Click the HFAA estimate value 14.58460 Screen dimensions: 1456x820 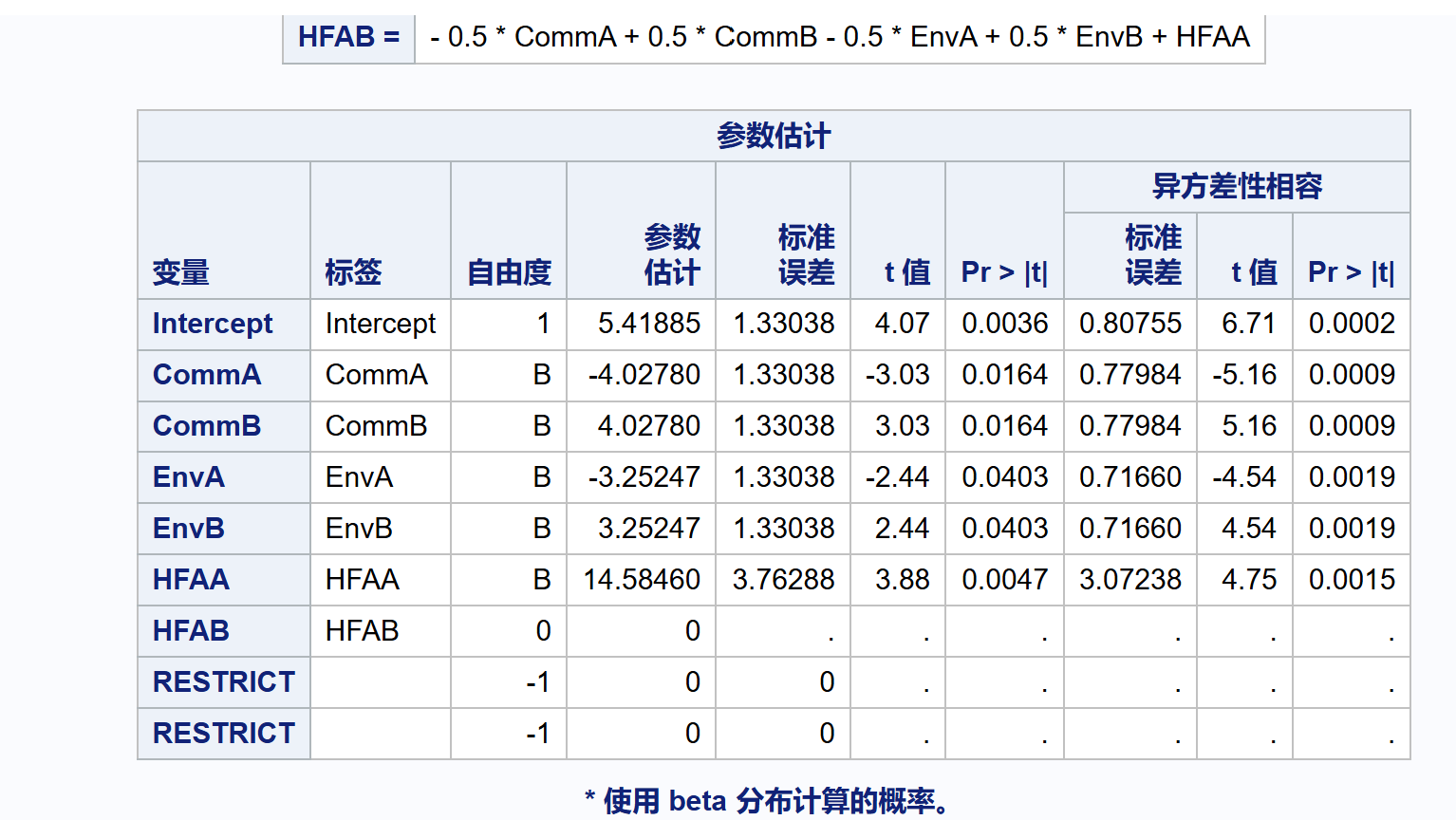click(x=642, y=580)
